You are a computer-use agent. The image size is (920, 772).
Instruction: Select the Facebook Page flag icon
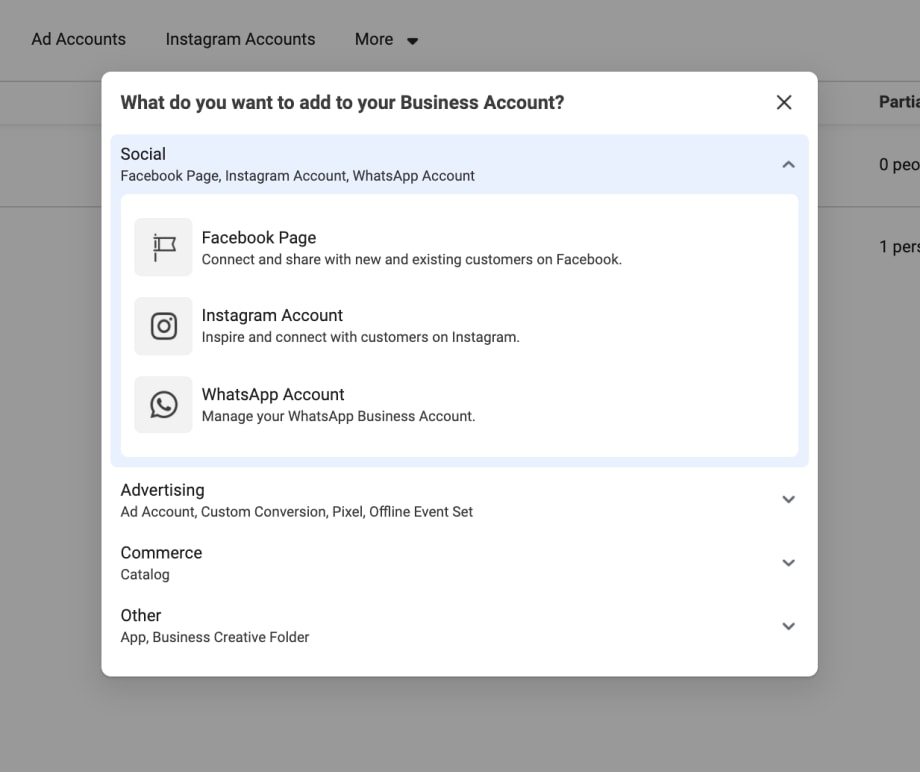(x=163, y=246)
